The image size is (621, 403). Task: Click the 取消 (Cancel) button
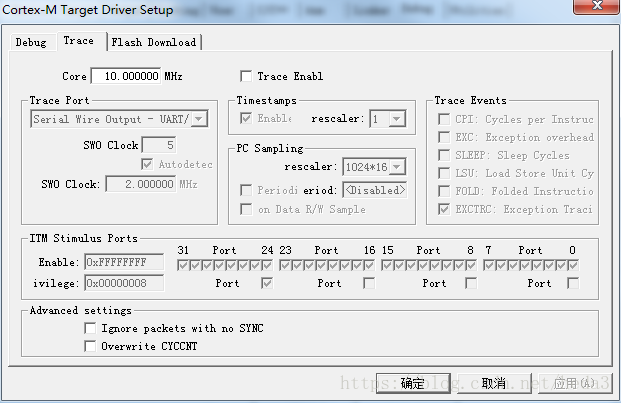494,383
